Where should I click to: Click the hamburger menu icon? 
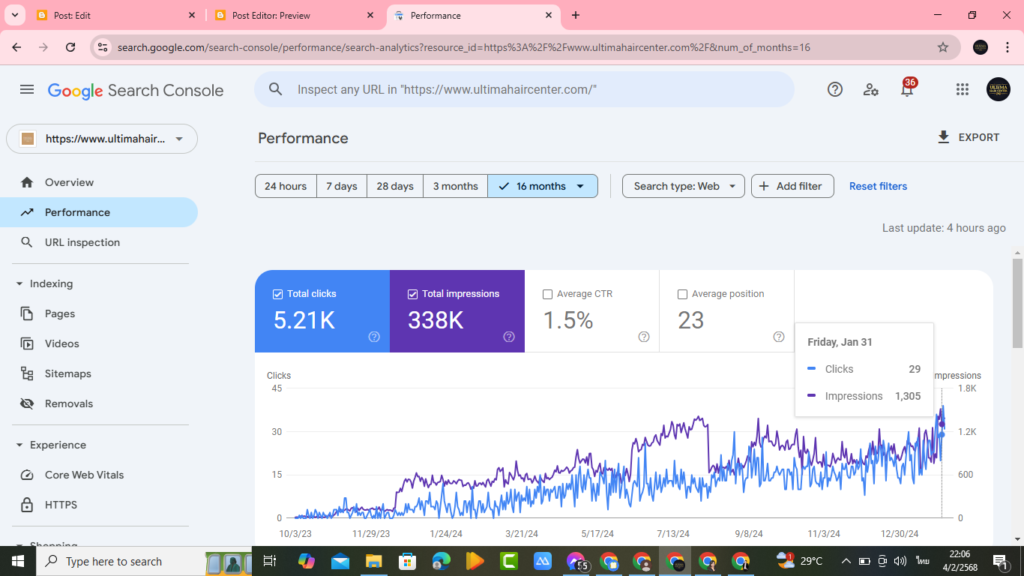tap(27, 89)
